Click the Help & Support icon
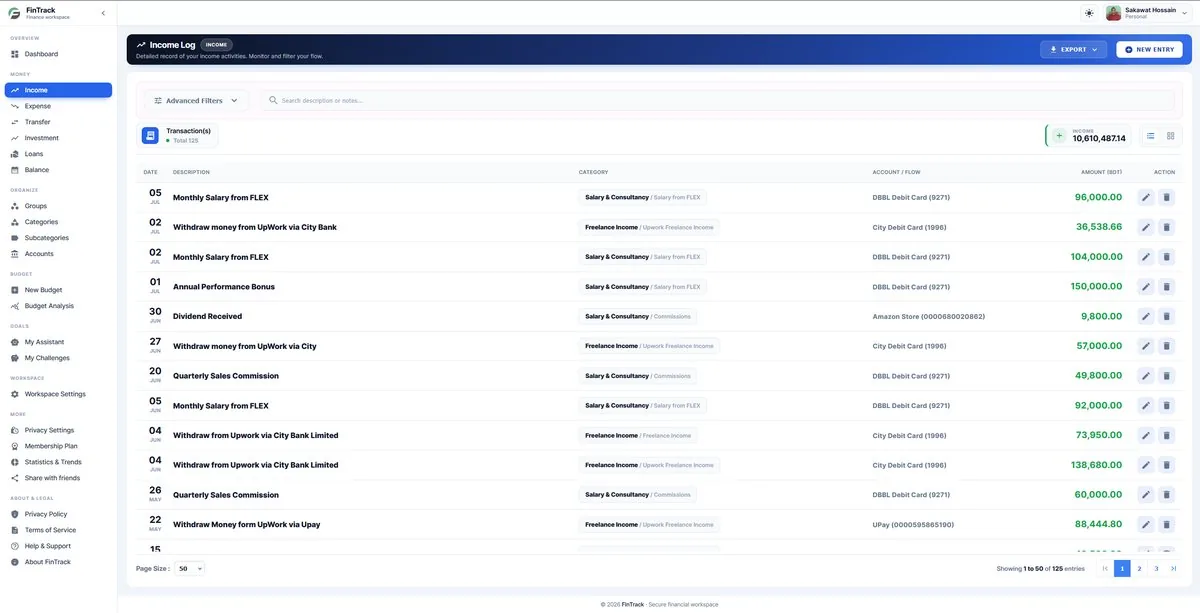Image resolution: width=1200 pixels, height=613 pixels. point(15,546)
